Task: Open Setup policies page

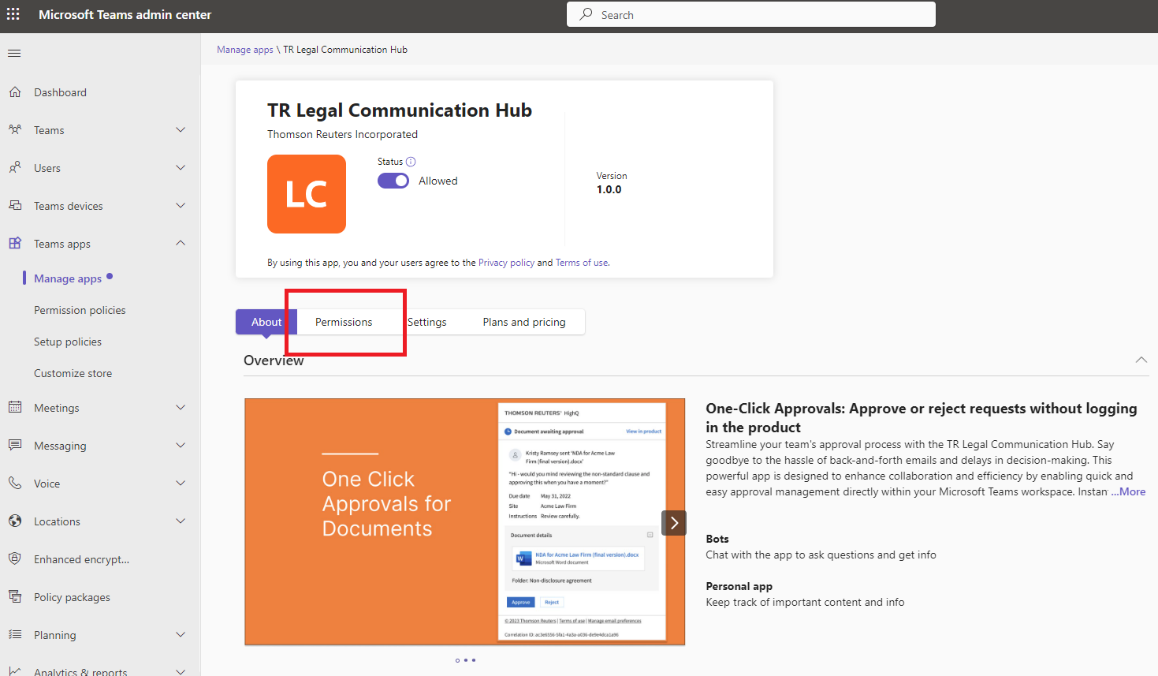Action: (x=68, y=342)
